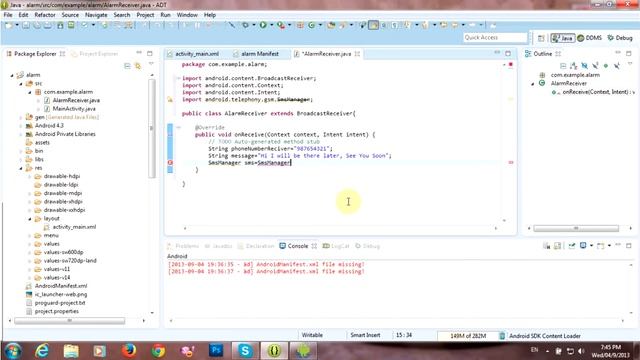
Task: Click the Sort icon in Outline panel
Action: pyautogui.click(x=574, y=66)
